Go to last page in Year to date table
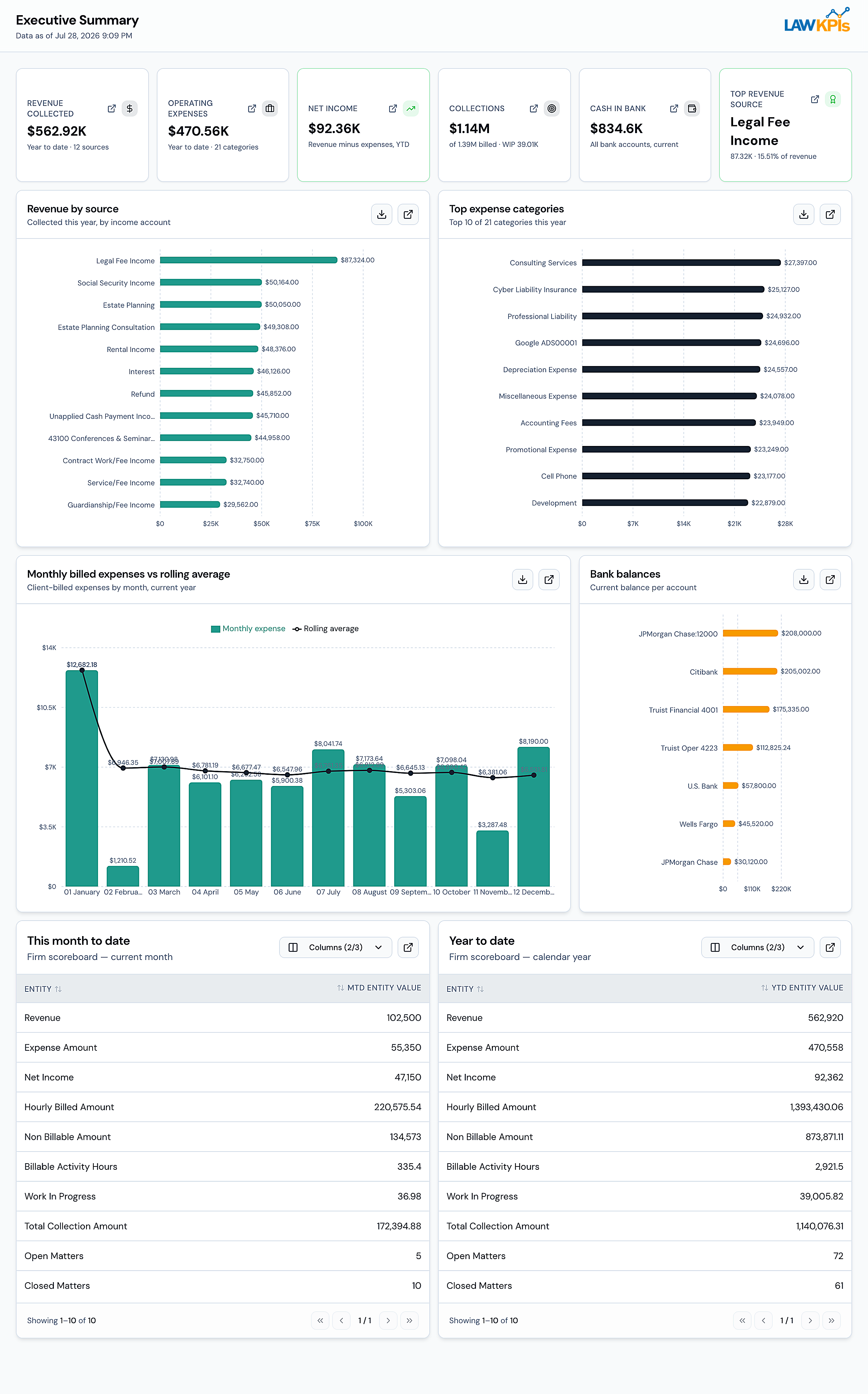 point(831,1321)
